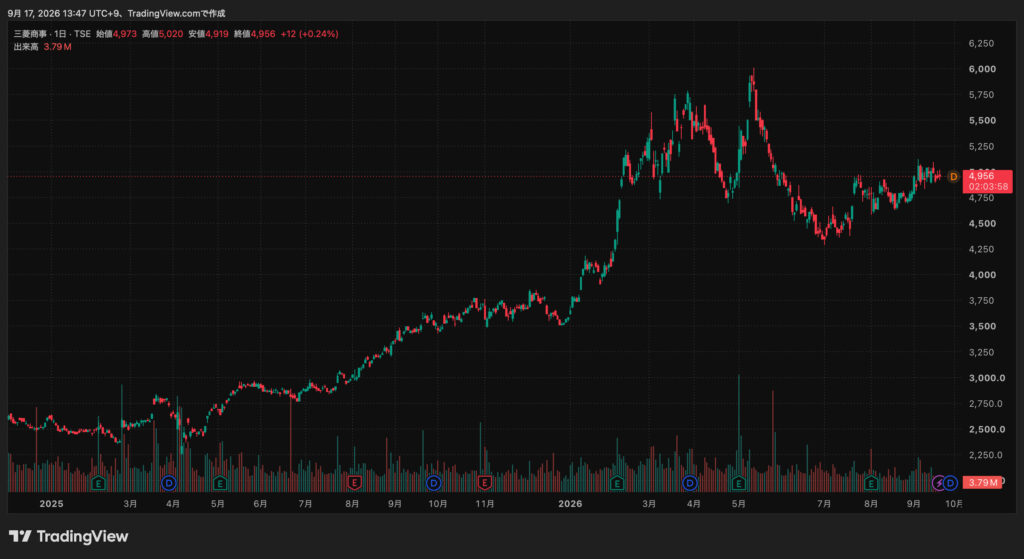Click the 3,250 price axis label

981,352
